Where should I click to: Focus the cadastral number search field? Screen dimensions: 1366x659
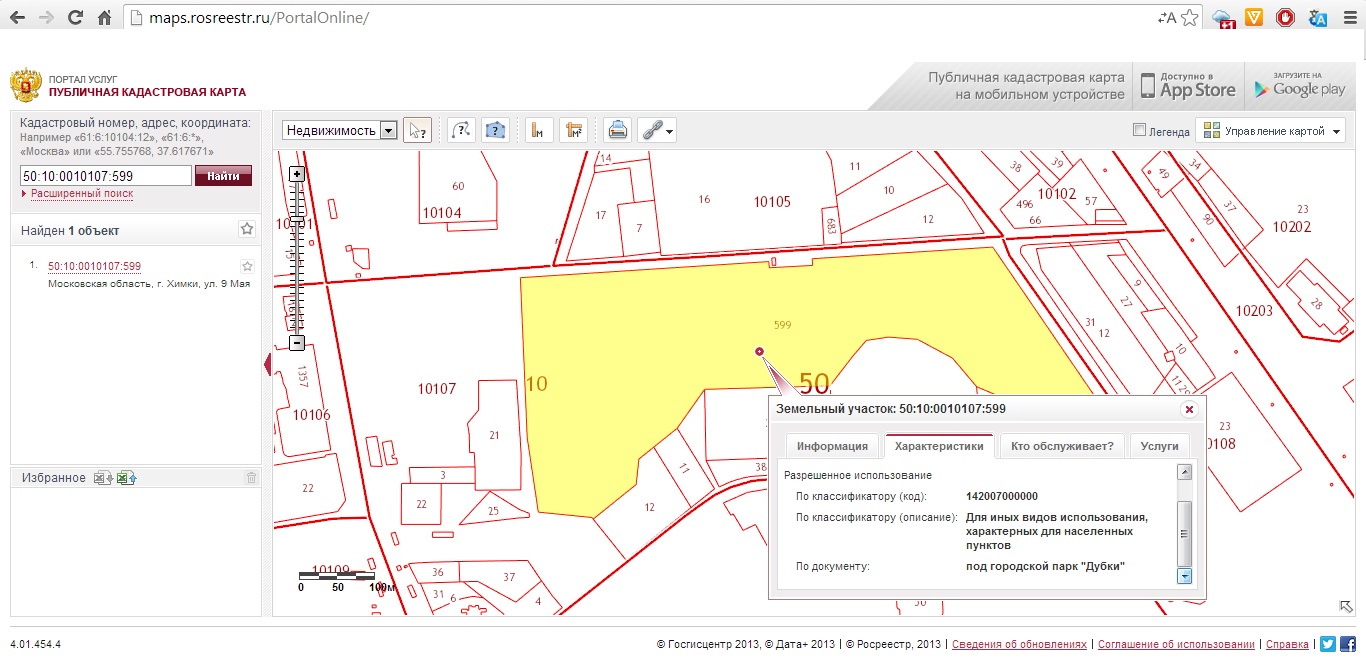pos(105,176)
